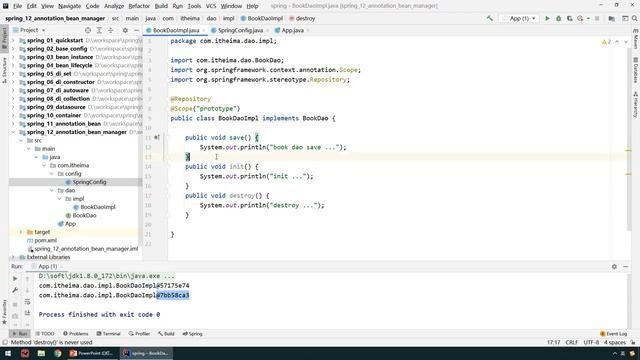Open the Navigate menu
640x360 pixels.
69,6
